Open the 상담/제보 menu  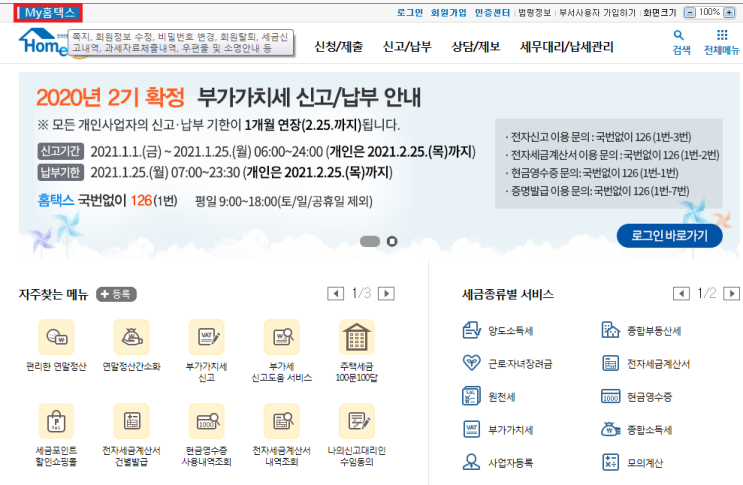[475, 46]
